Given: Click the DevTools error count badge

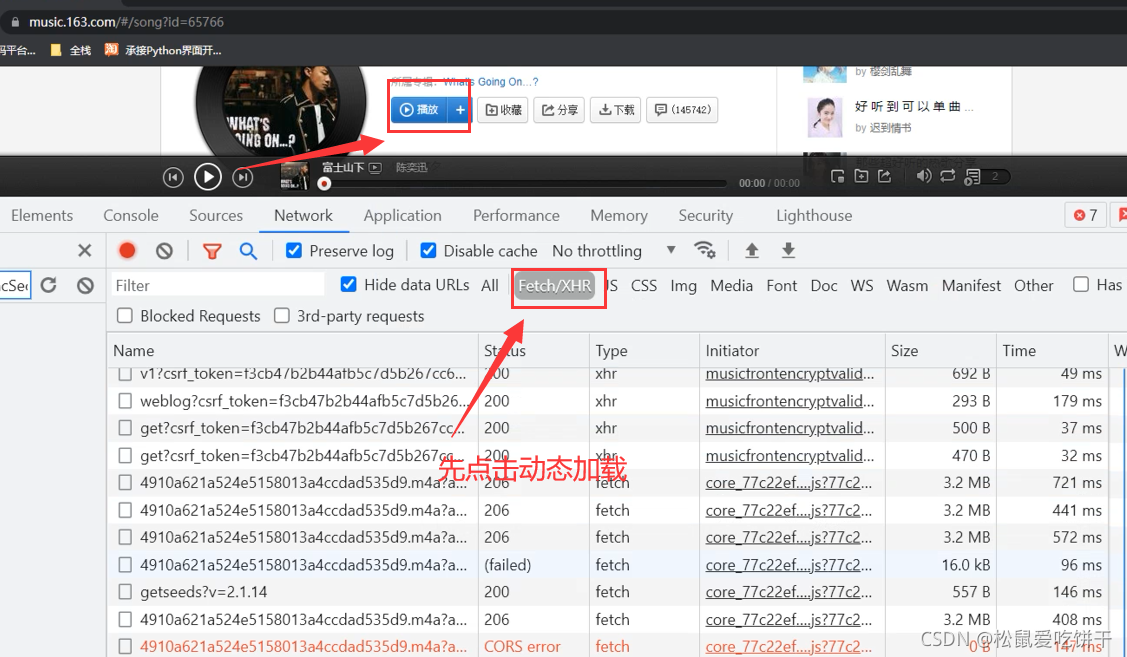Looking at the screenshot, I should tap(1085, 215).
